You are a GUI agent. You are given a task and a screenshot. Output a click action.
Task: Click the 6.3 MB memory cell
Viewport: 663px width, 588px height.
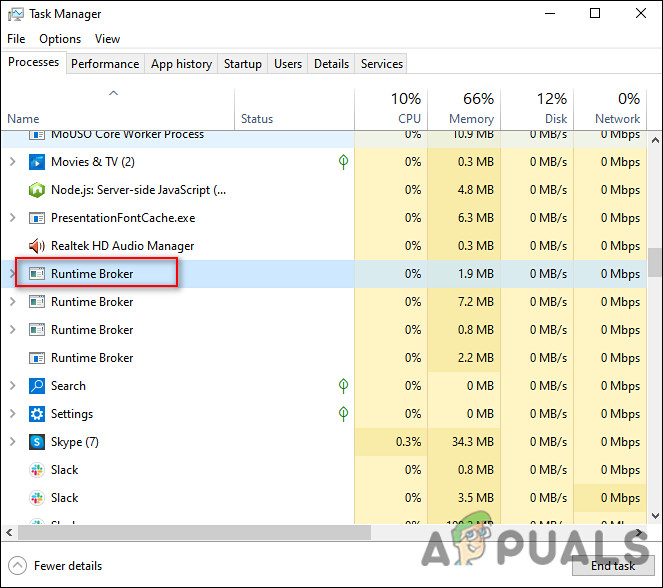click(464, 218)
